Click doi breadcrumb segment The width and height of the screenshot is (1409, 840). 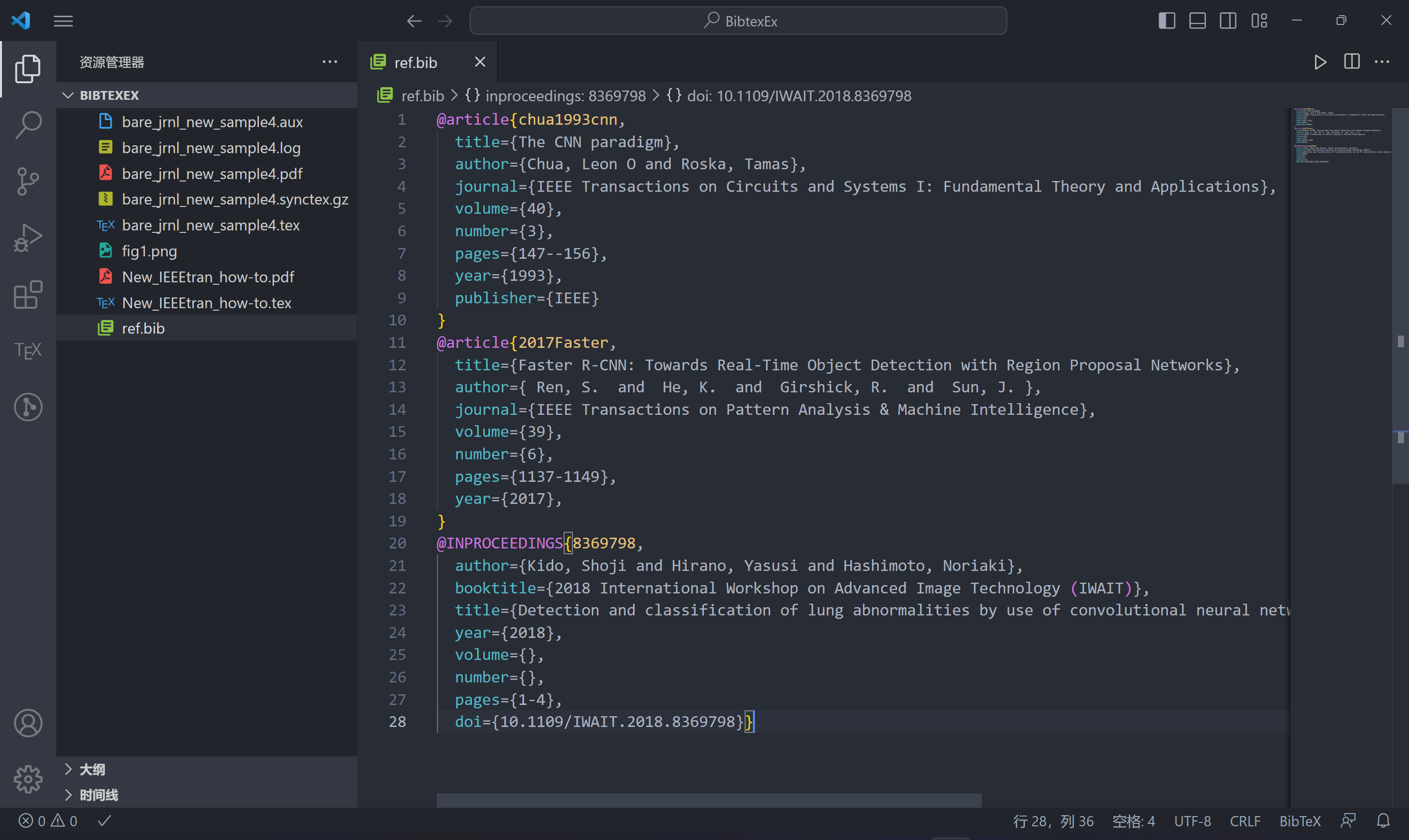click(789, 96)
